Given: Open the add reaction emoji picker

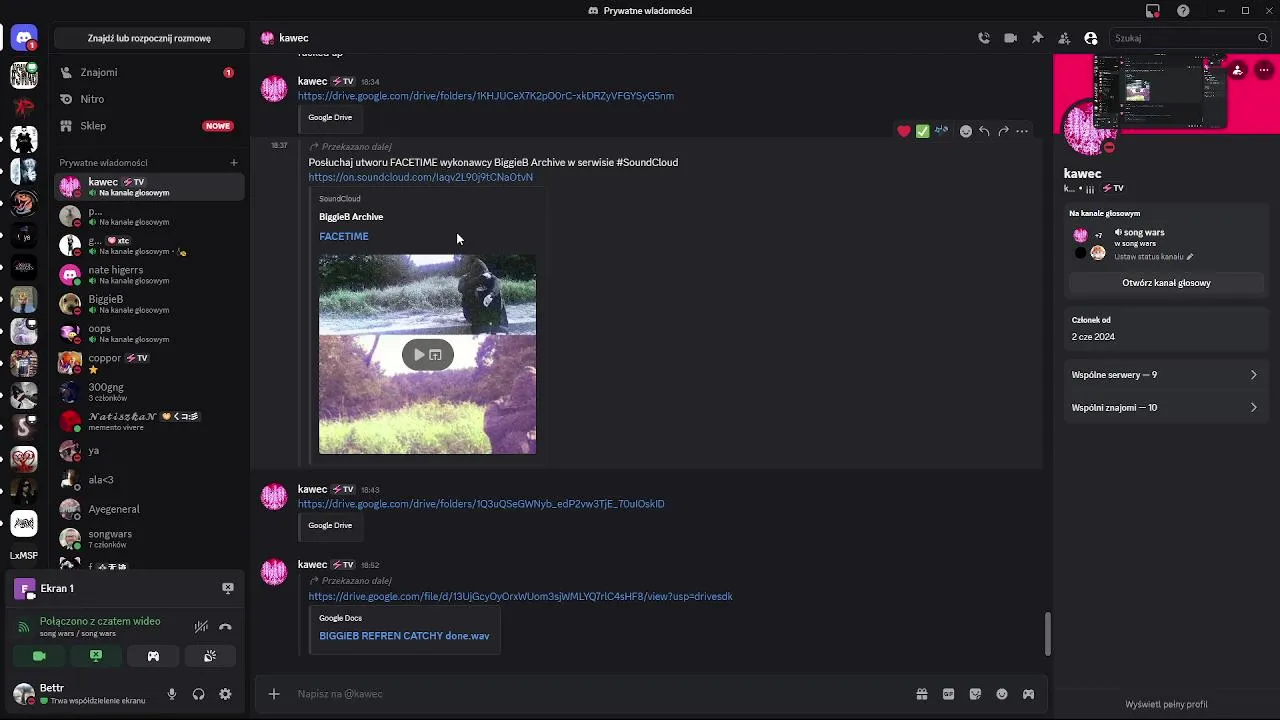Looking at the screenshot, I should tap(965, 131).
